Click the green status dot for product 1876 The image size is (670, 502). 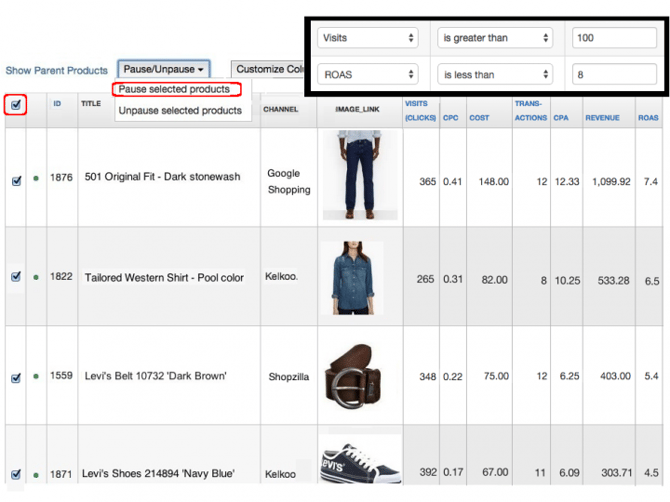point(36,180)
